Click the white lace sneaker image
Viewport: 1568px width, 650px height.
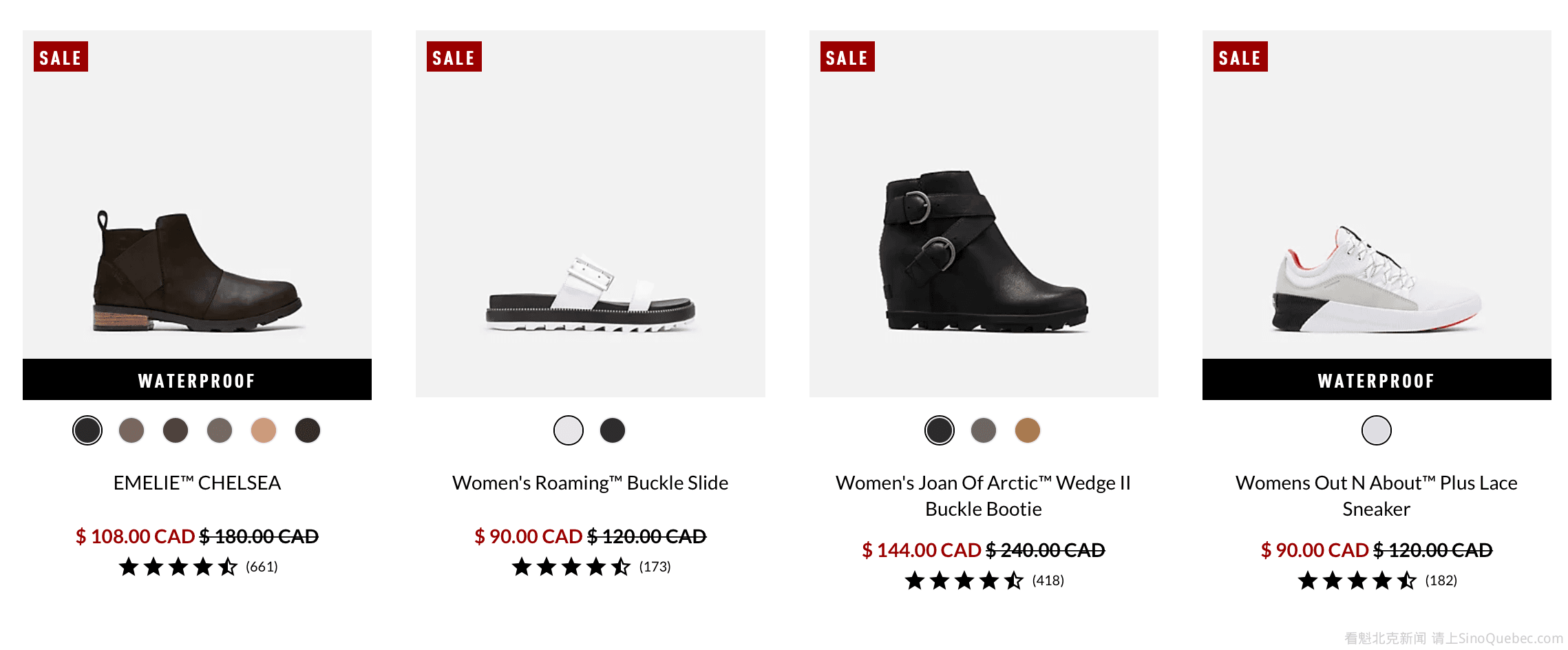1376,281
